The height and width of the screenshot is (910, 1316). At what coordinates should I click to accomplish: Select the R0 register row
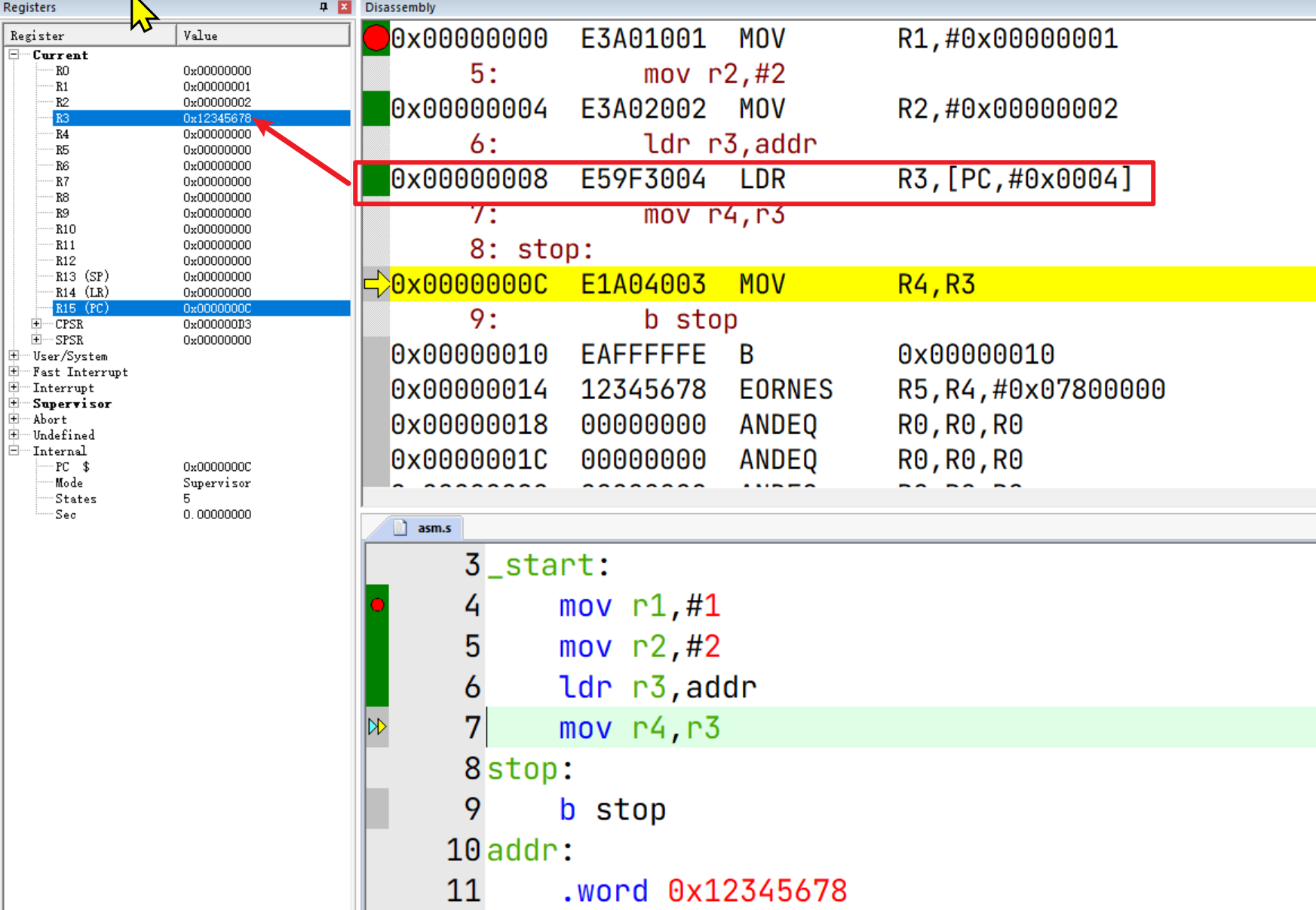point(201,71)
